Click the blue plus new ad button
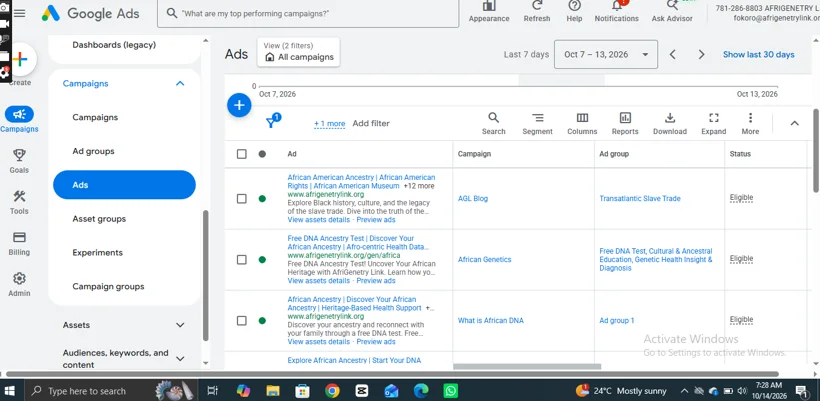 (239, 105)
